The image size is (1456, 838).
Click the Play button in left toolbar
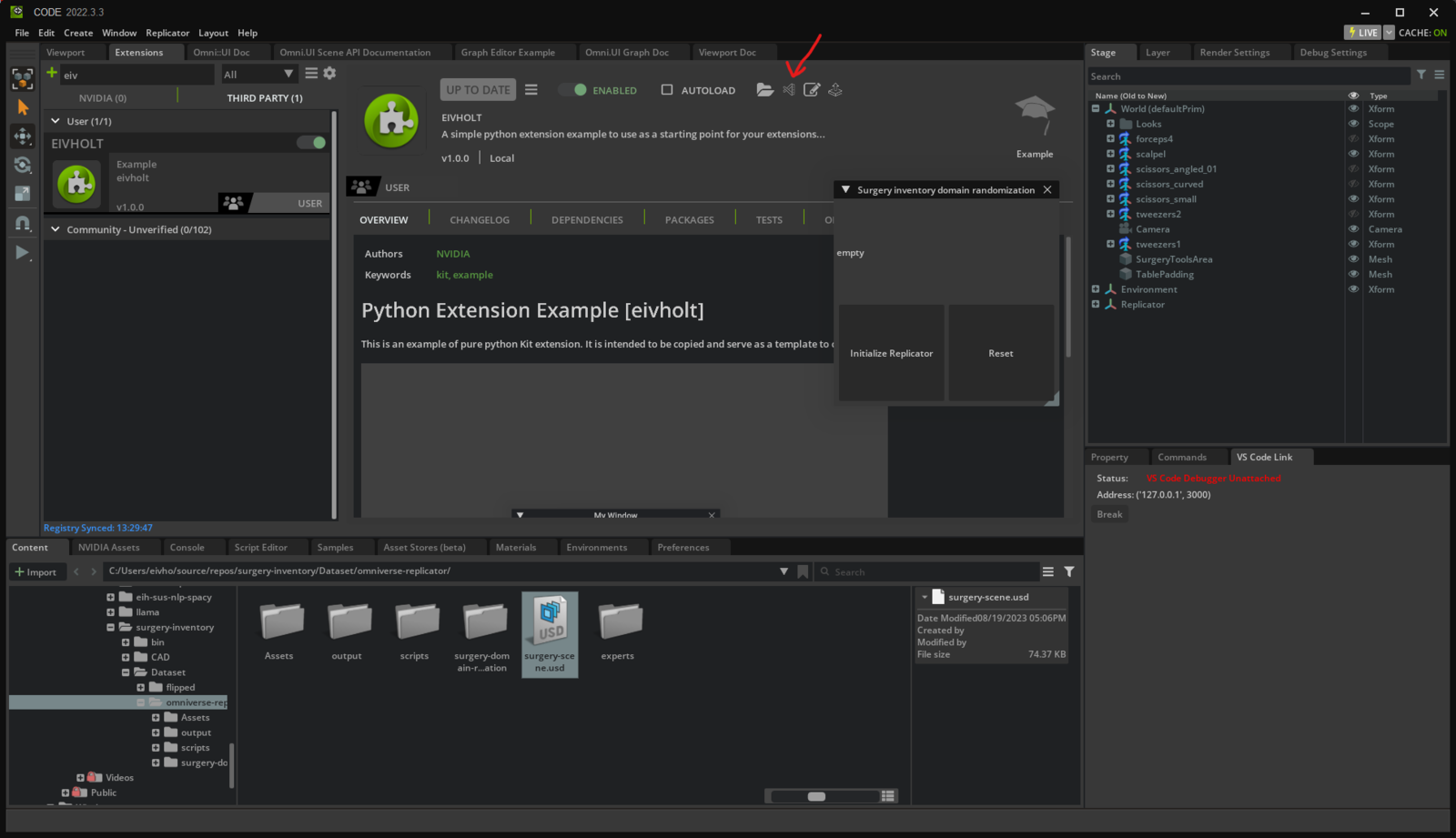point(22,253)
